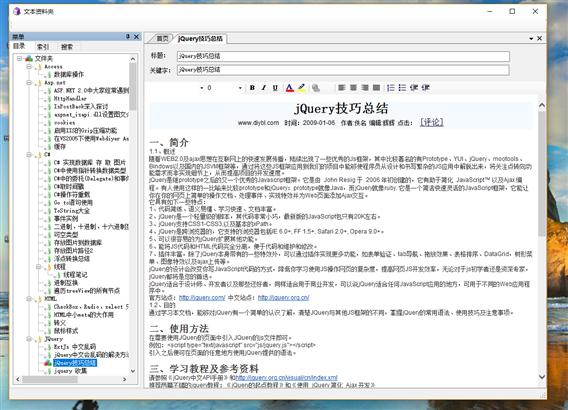Collapse the HTML folder node
Screen dimensions: 568x410
(29, 299)
